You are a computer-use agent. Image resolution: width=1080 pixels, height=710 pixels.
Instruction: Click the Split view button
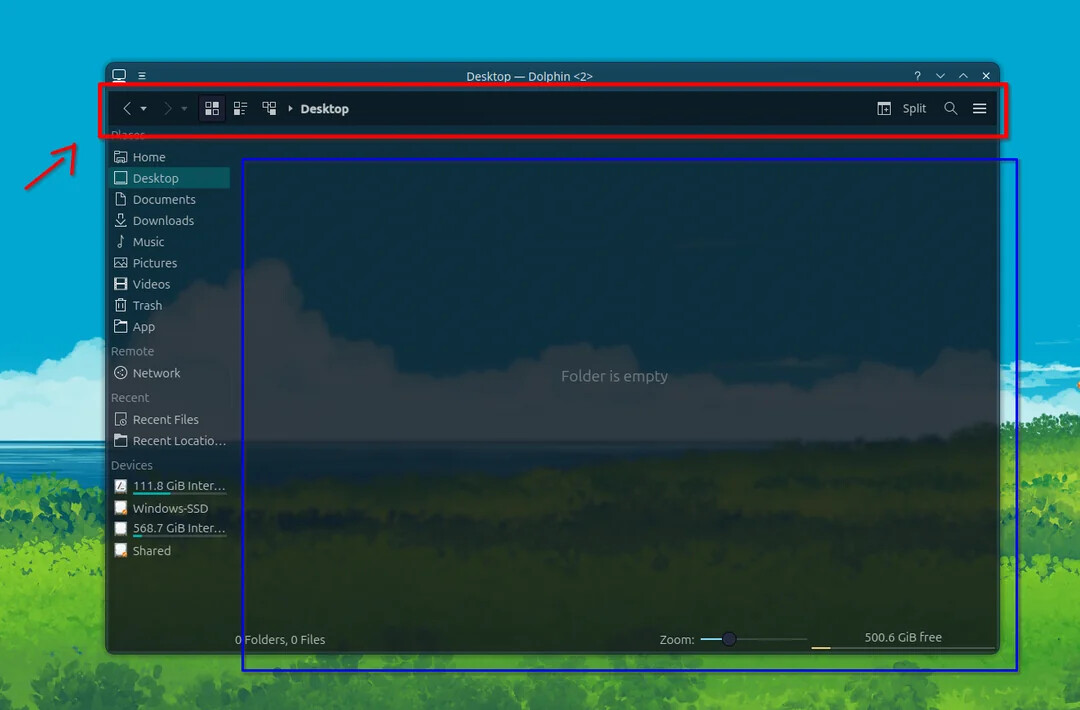pos(902,109)
